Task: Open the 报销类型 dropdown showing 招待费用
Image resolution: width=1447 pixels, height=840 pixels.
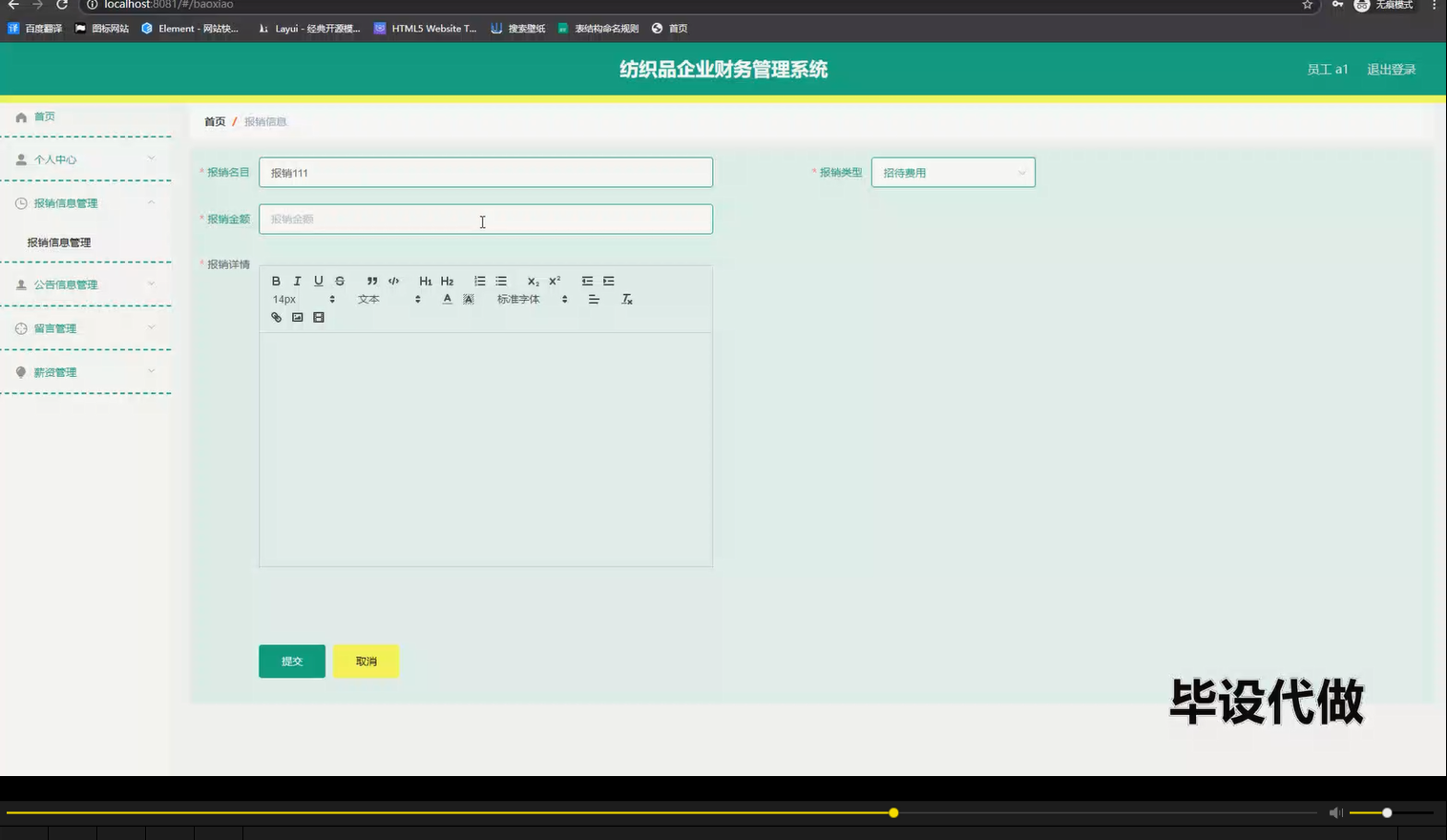Action: tap(953, 173)
